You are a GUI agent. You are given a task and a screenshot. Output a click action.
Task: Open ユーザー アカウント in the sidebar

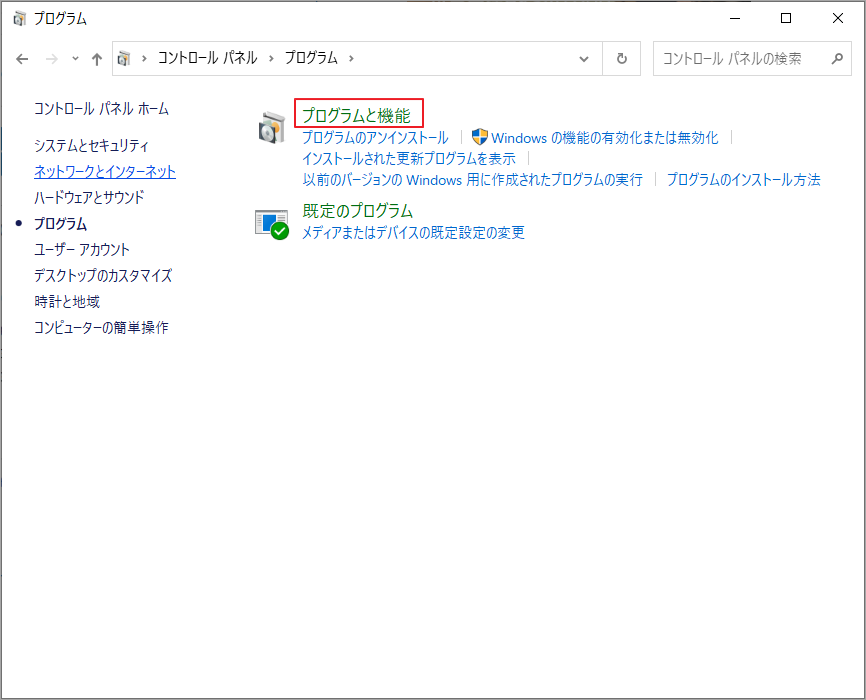coord(82,250)
